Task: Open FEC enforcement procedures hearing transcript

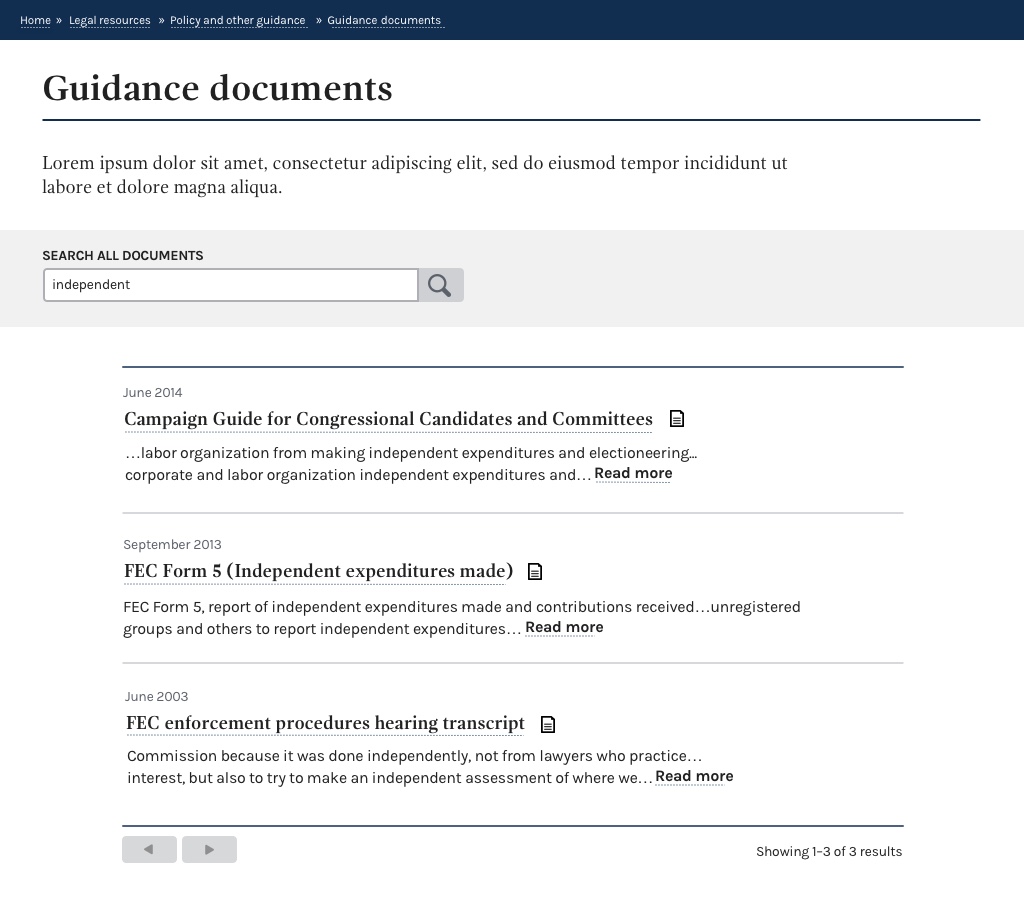Action: 325,724
